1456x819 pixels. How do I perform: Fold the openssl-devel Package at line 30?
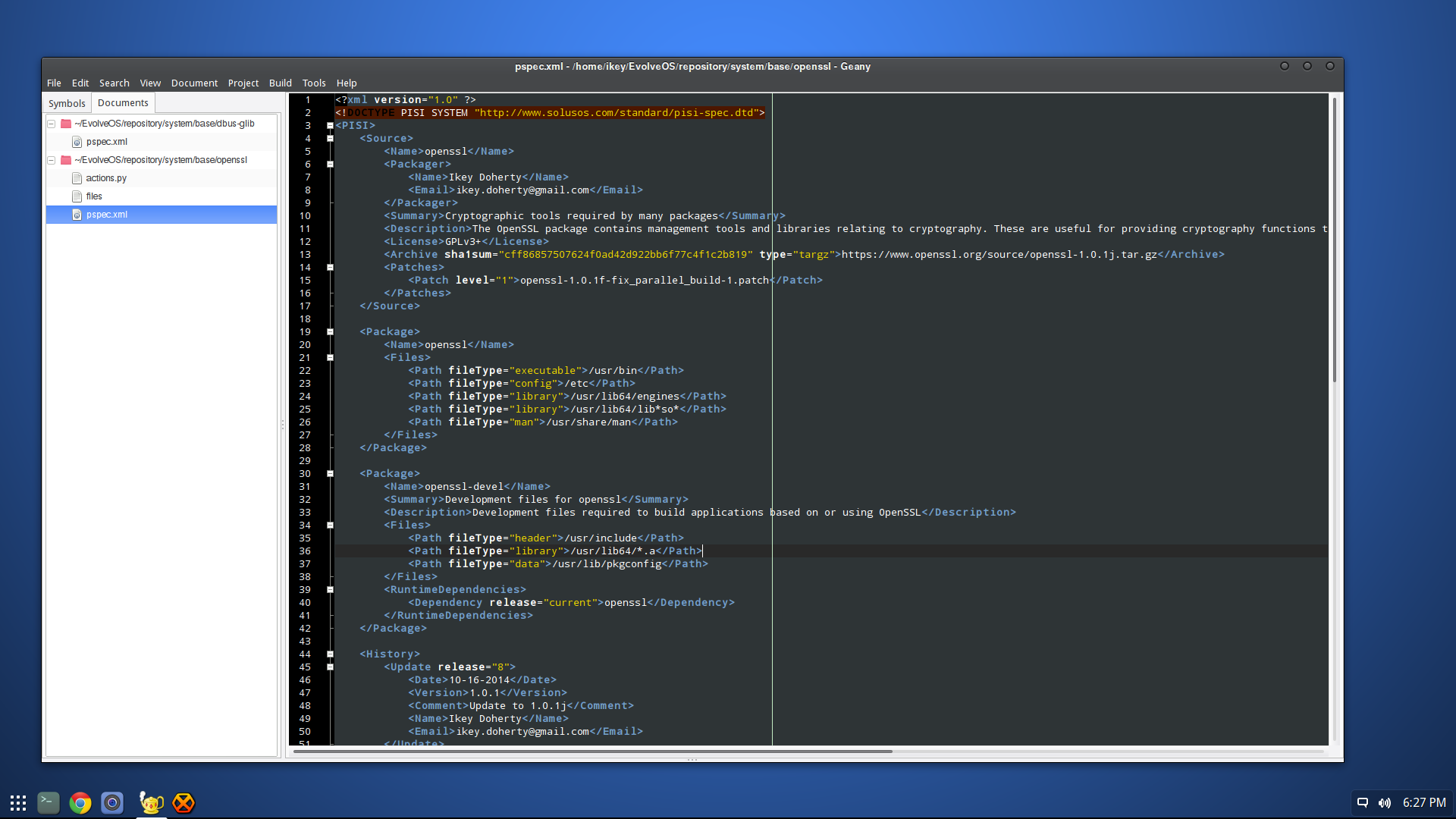click(330, 474)
